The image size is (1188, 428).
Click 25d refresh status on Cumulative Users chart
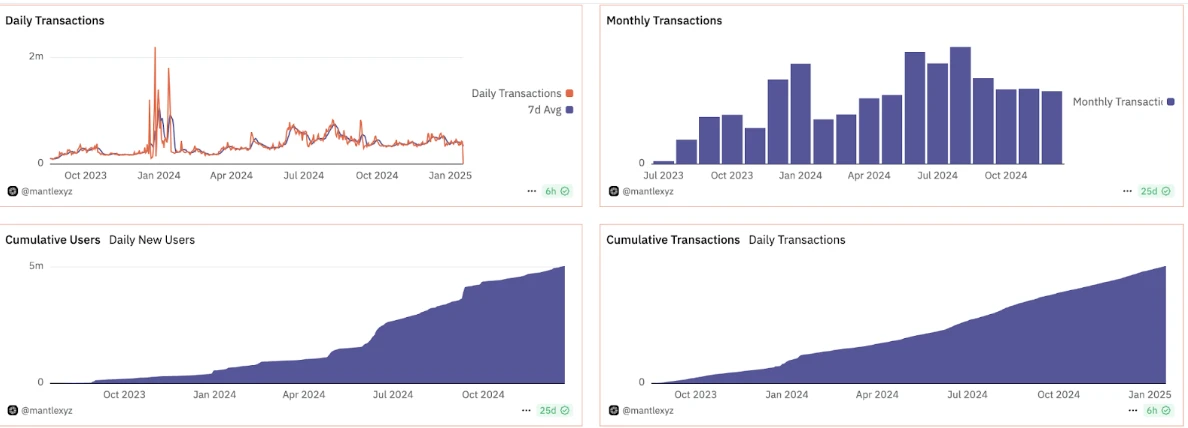(x=553, y=410)
